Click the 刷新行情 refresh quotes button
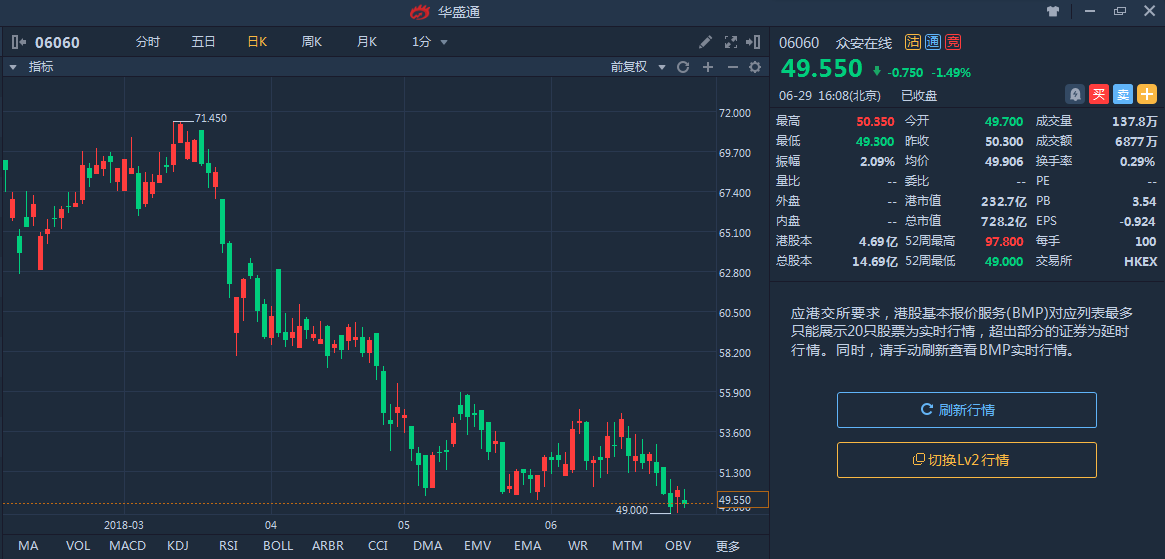 (x=966, y=410)
